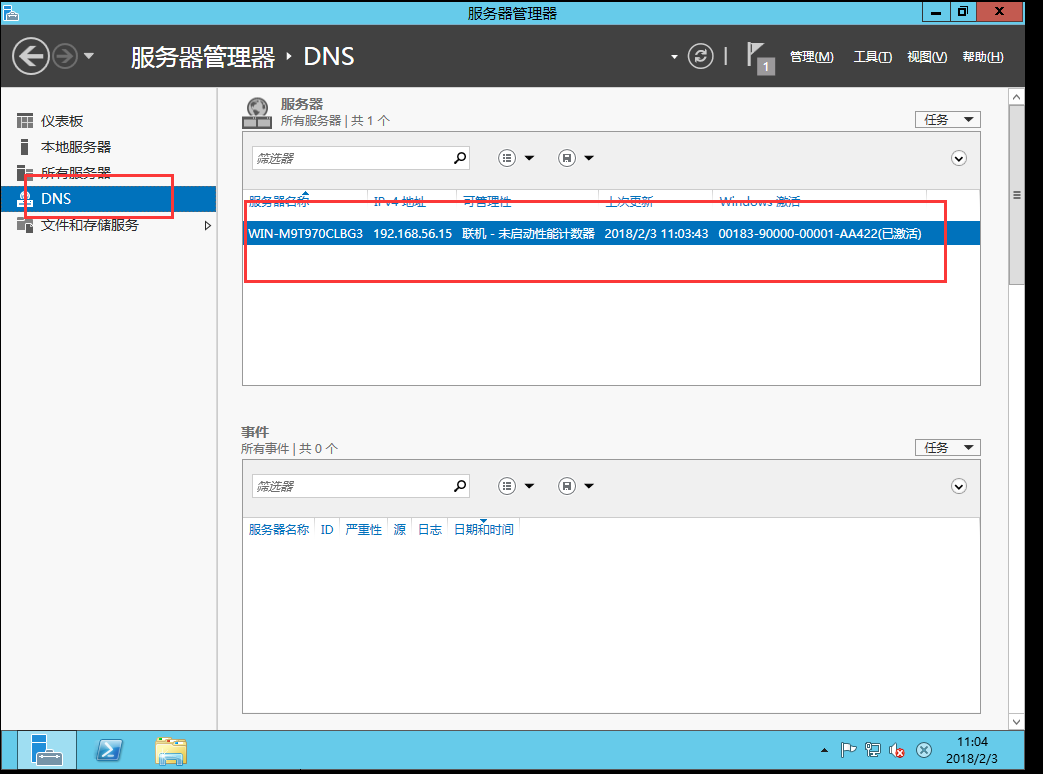Click the servers filter input field
1043x774 pixels.
tap(352, 158)
